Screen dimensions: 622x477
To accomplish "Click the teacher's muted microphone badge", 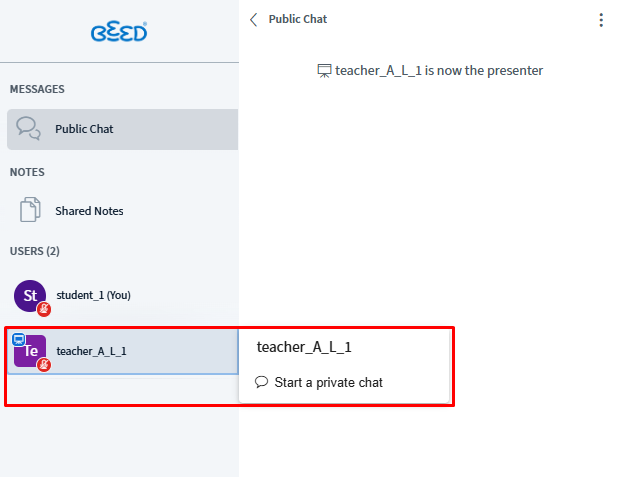I will tap(43, 365).
